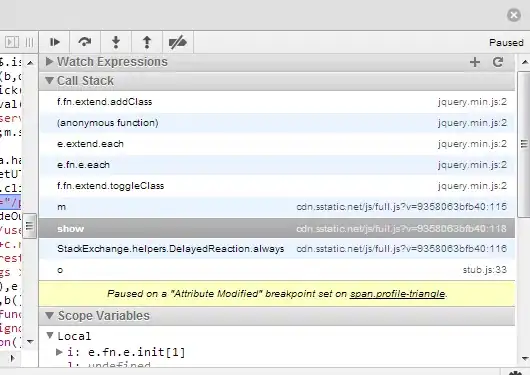
Task: Expand the i: e.fn.e.init[1] variable
Action: tap(59, 352)
